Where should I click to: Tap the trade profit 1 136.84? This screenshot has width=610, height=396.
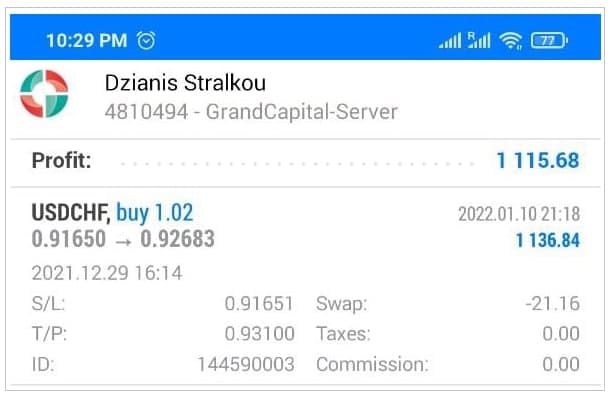pyautogui.click(x=548, y=240)
